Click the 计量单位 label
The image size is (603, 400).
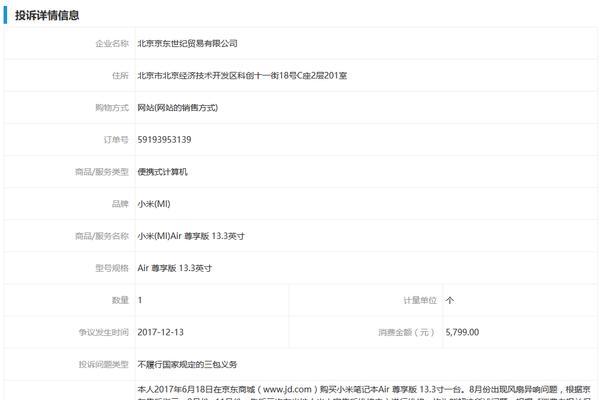coord(420,300)
